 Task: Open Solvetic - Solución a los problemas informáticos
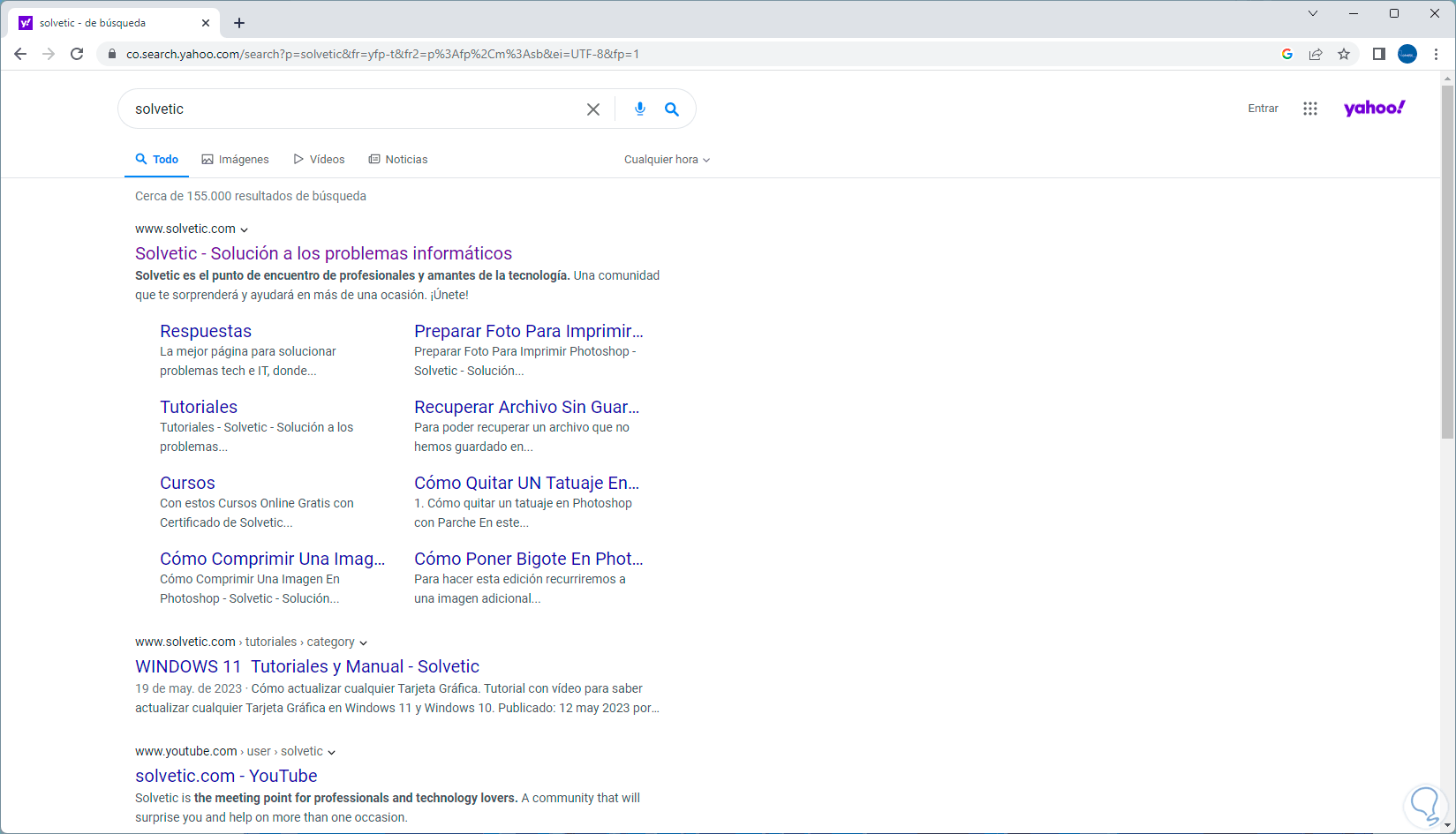click(x=323, y=253)
